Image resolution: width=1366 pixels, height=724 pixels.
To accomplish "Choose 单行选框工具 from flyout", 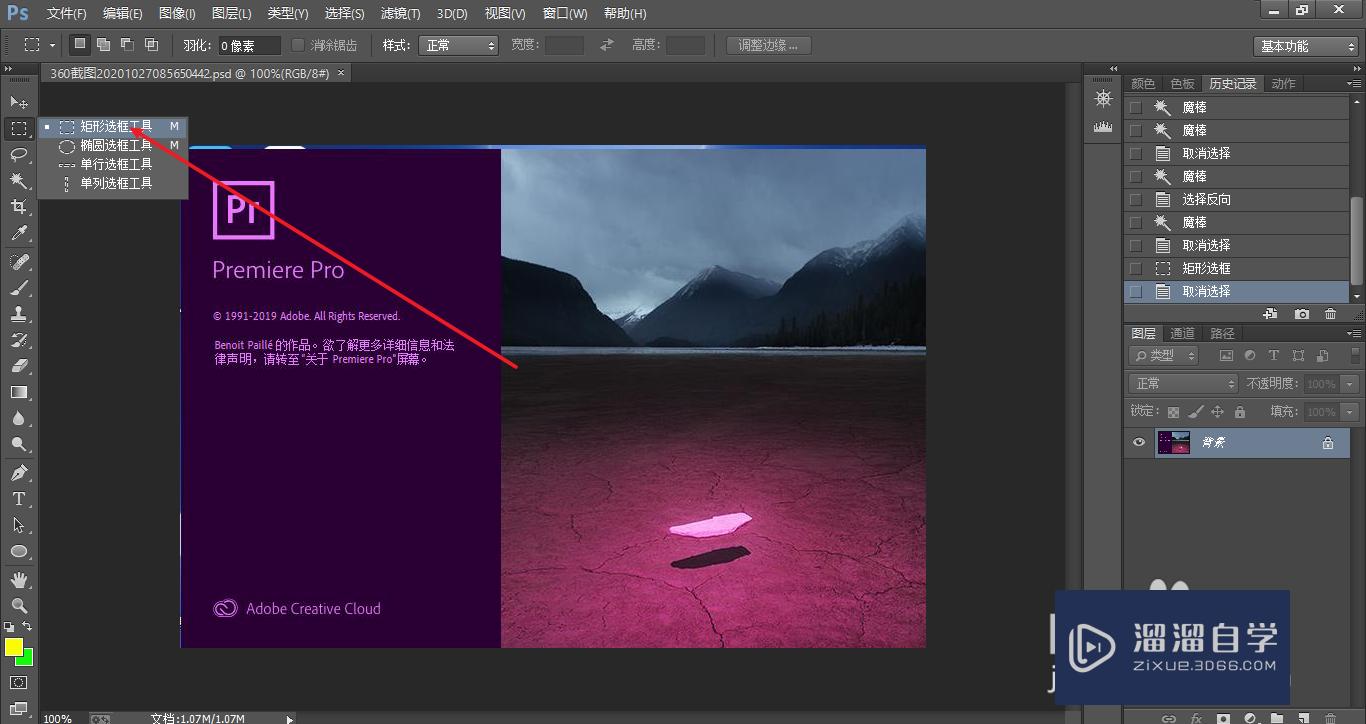I will click(113, 164).
